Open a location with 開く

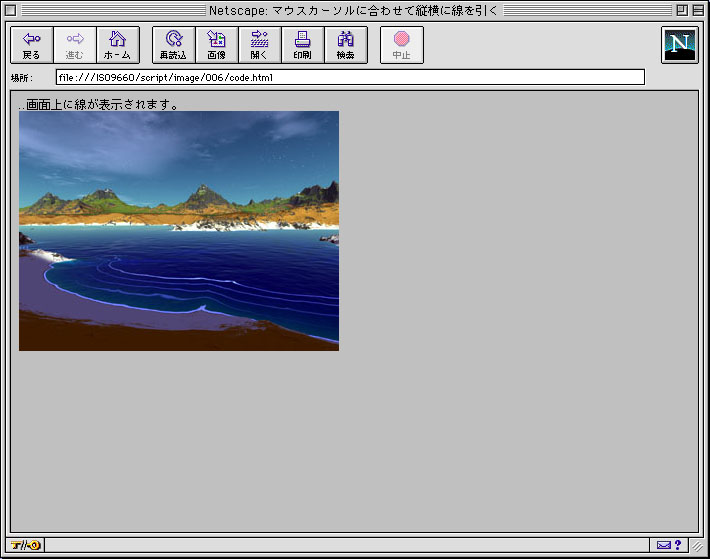coord(259,45)
